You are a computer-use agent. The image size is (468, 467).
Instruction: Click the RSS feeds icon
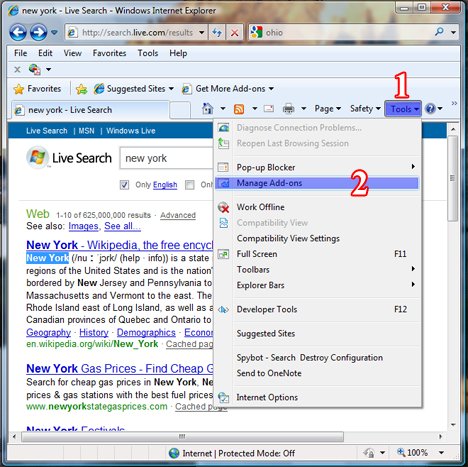[239, 109]
